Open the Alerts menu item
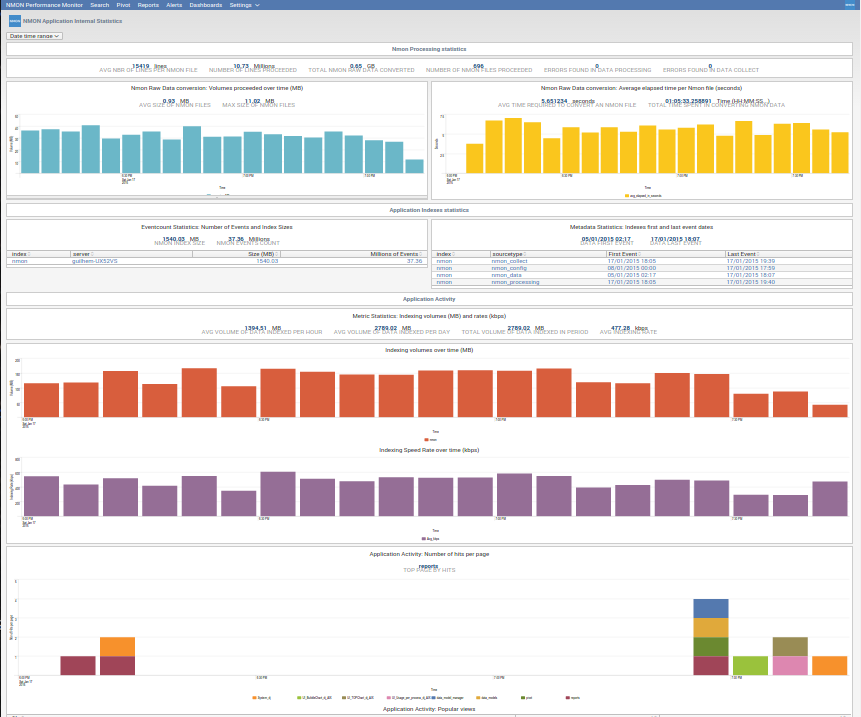The width and height of the screenshot is (861, 717). (174, 5)
